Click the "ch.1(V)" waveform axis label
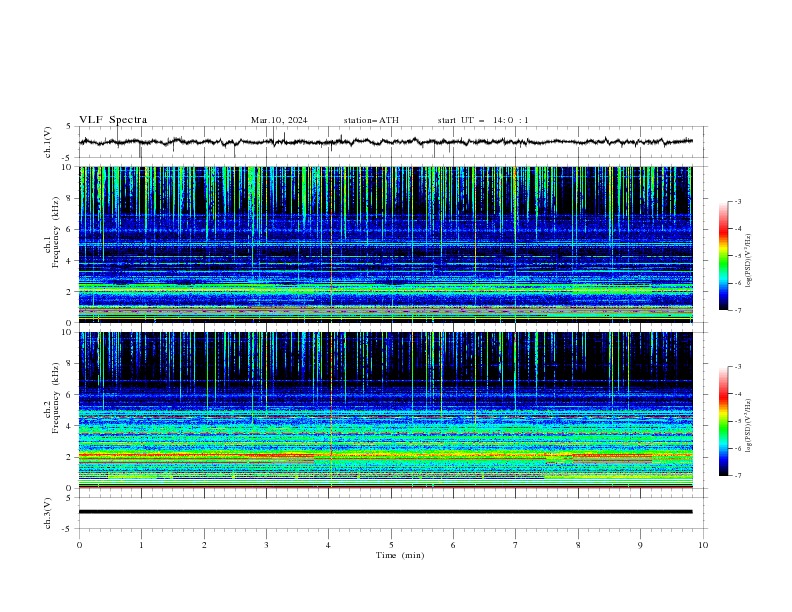This screenshot has width=792, height=612. tap(48, 142)
